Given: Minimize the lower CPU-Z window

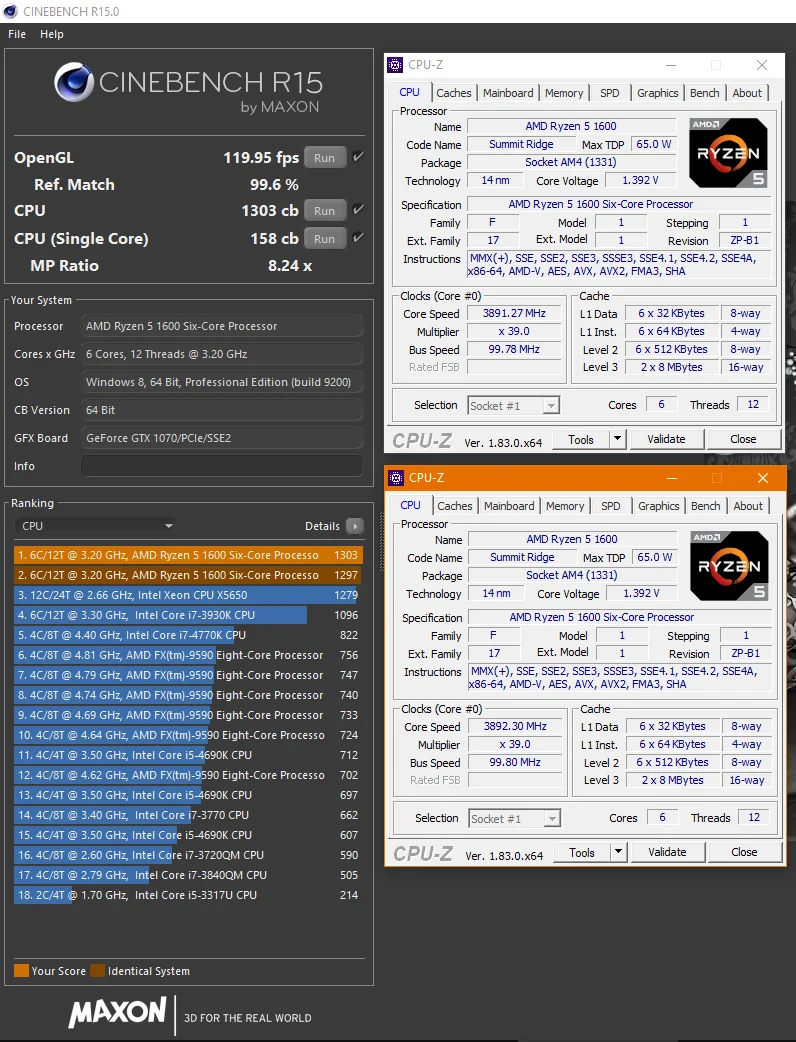Looking at the screenshot, I should click(672, 478).
